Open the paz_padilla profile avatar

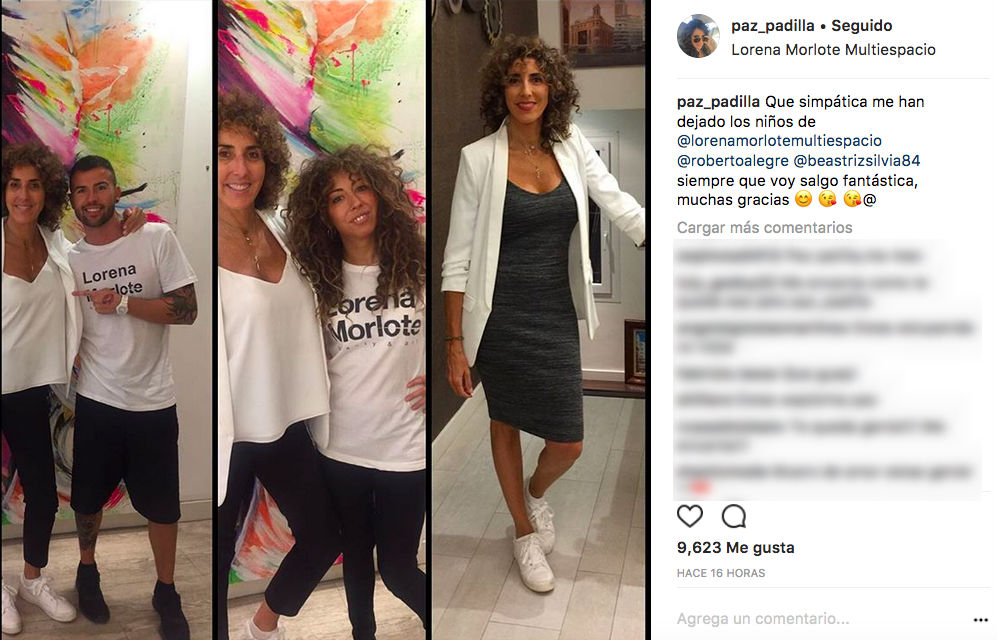[698, 37]
